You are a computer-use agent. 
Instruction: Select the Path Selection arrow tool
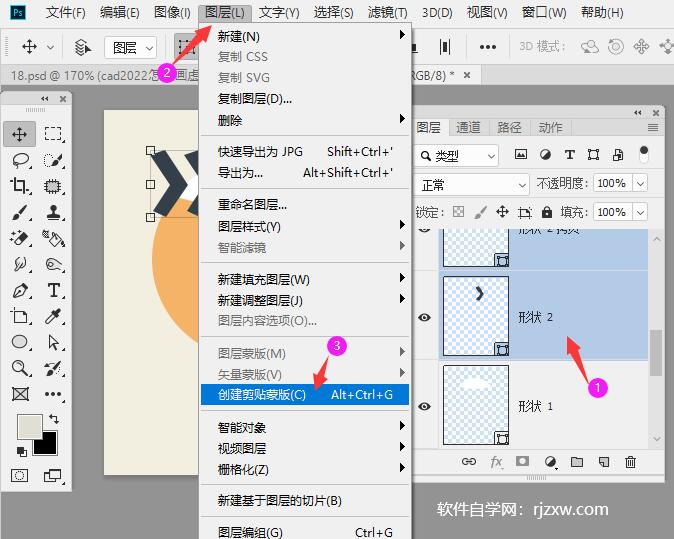[53, 342]
